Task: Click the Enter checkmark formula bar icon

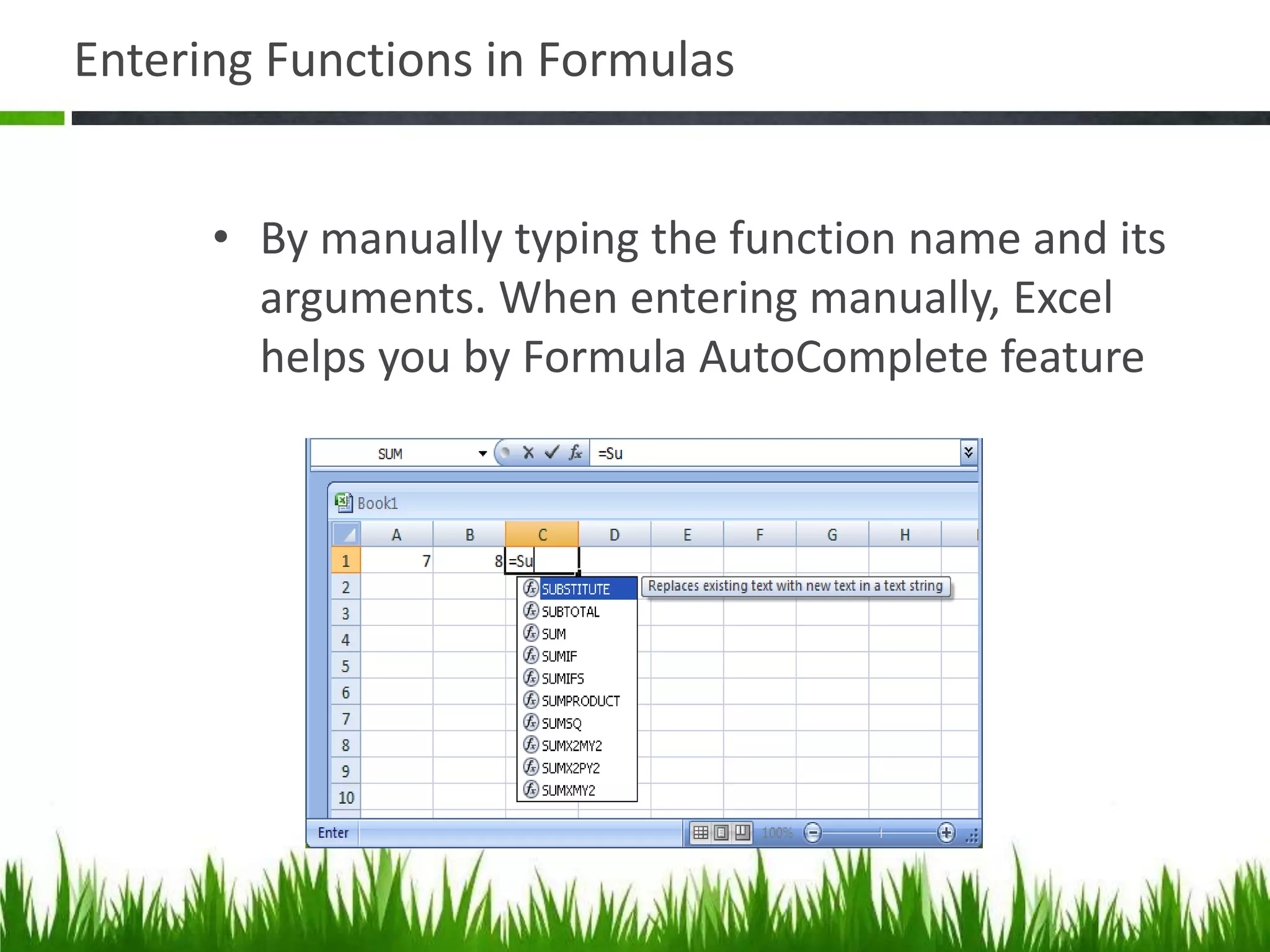Action: click(x=551, y=453)
